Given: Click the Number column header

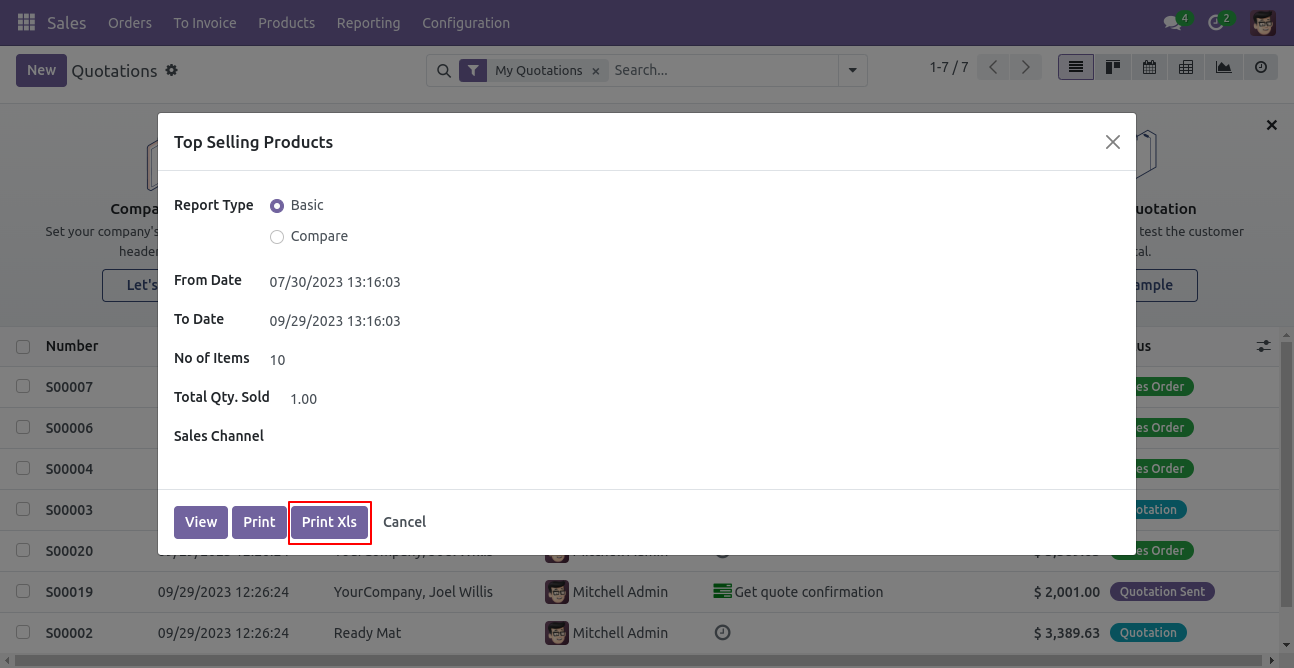Looking at the screenshot, I should click(72, 346).
